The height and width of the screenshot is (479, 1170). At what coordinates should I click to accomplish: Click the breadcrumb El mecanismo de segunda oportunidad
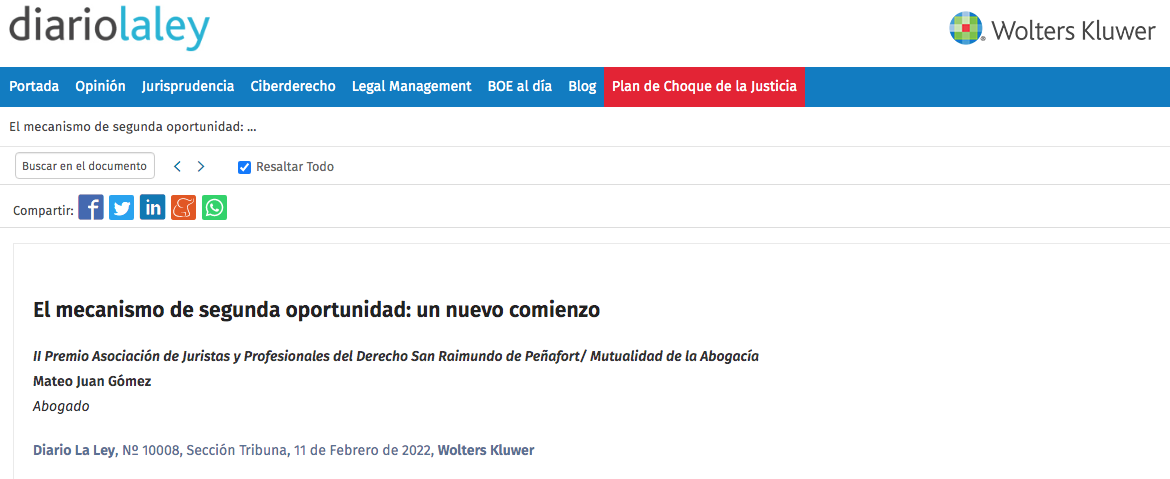tap(133, 127)
